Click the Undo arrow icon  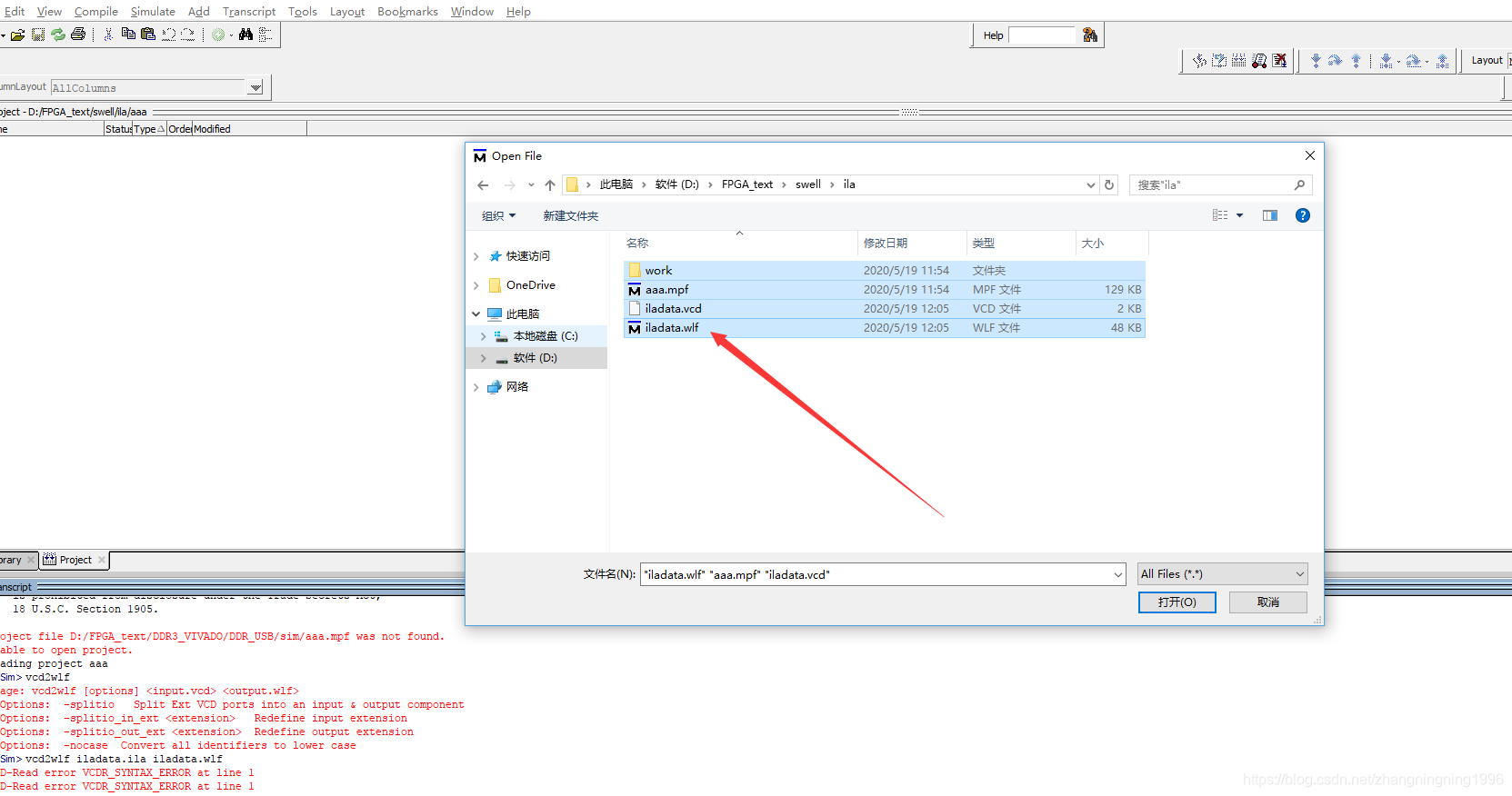click(168, 35)
